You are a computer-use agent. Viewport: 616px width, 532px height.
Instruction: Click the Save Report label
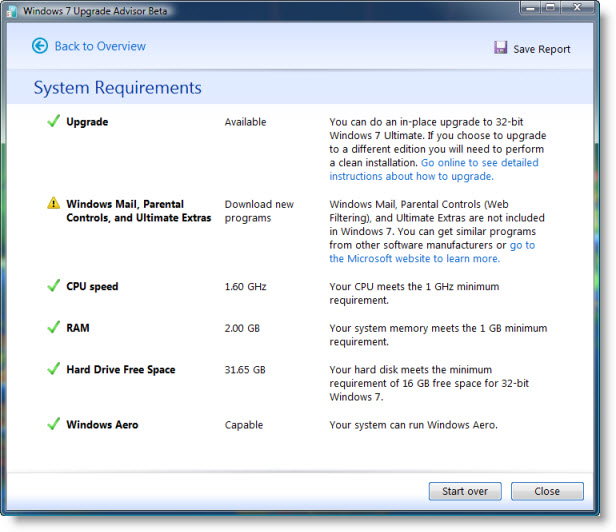coord(541,49)
